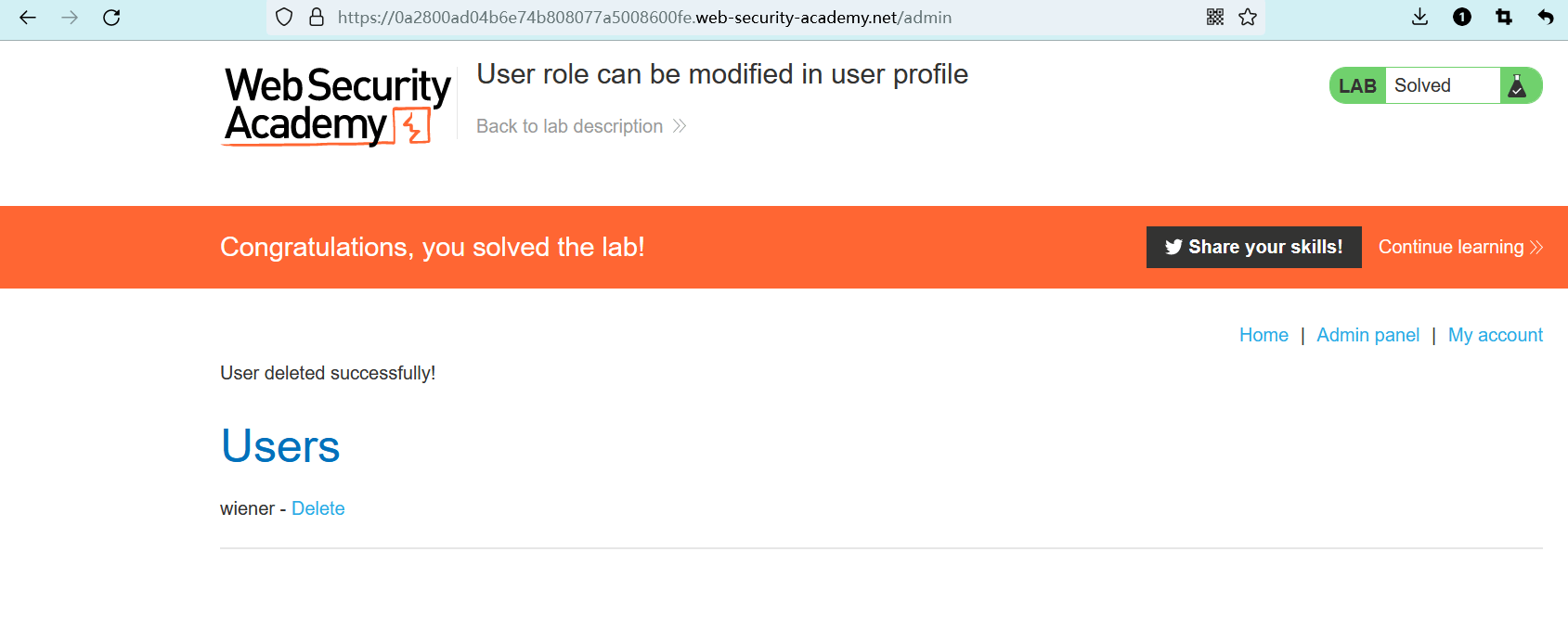Delete the wiener user
1568x629 pixels.
click(x=317, y=508)
